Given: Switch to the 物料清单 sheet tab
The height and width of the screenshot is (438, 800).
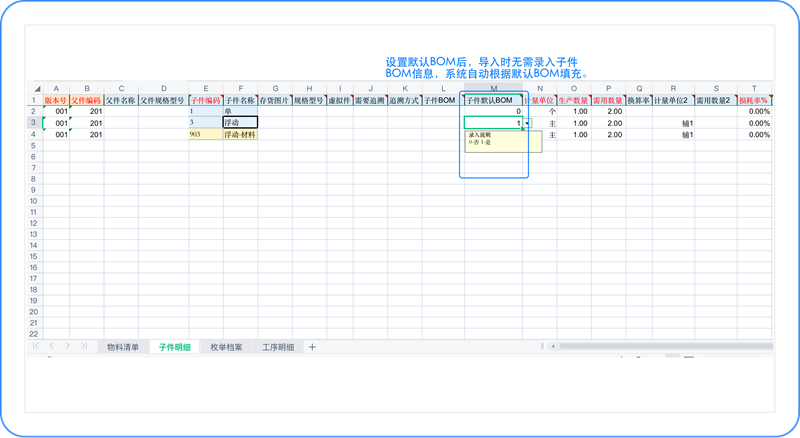Looking at the screenshot, I should (x=123, y=347).
